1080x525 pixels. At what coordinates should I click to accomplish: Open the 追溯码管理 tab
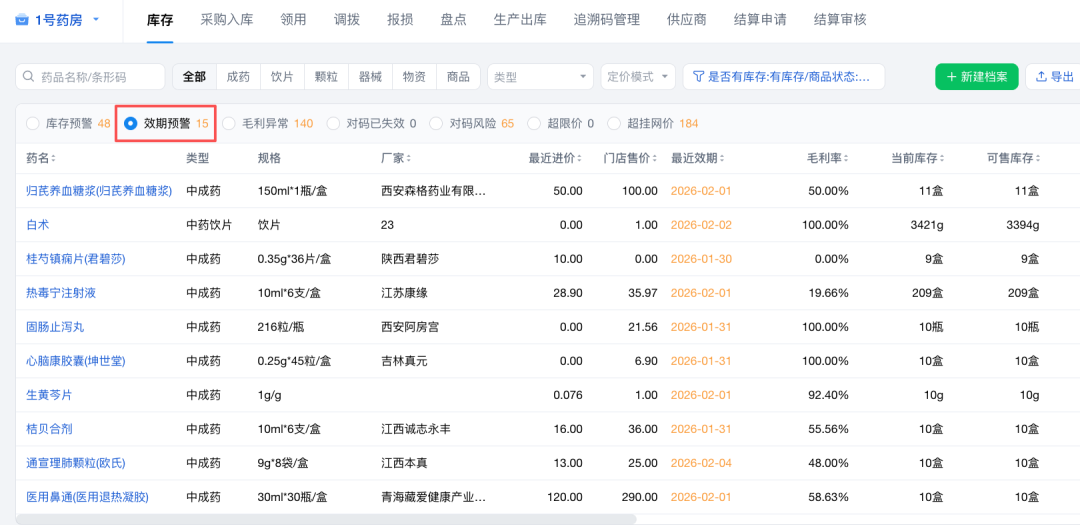(x=606, y=20)
